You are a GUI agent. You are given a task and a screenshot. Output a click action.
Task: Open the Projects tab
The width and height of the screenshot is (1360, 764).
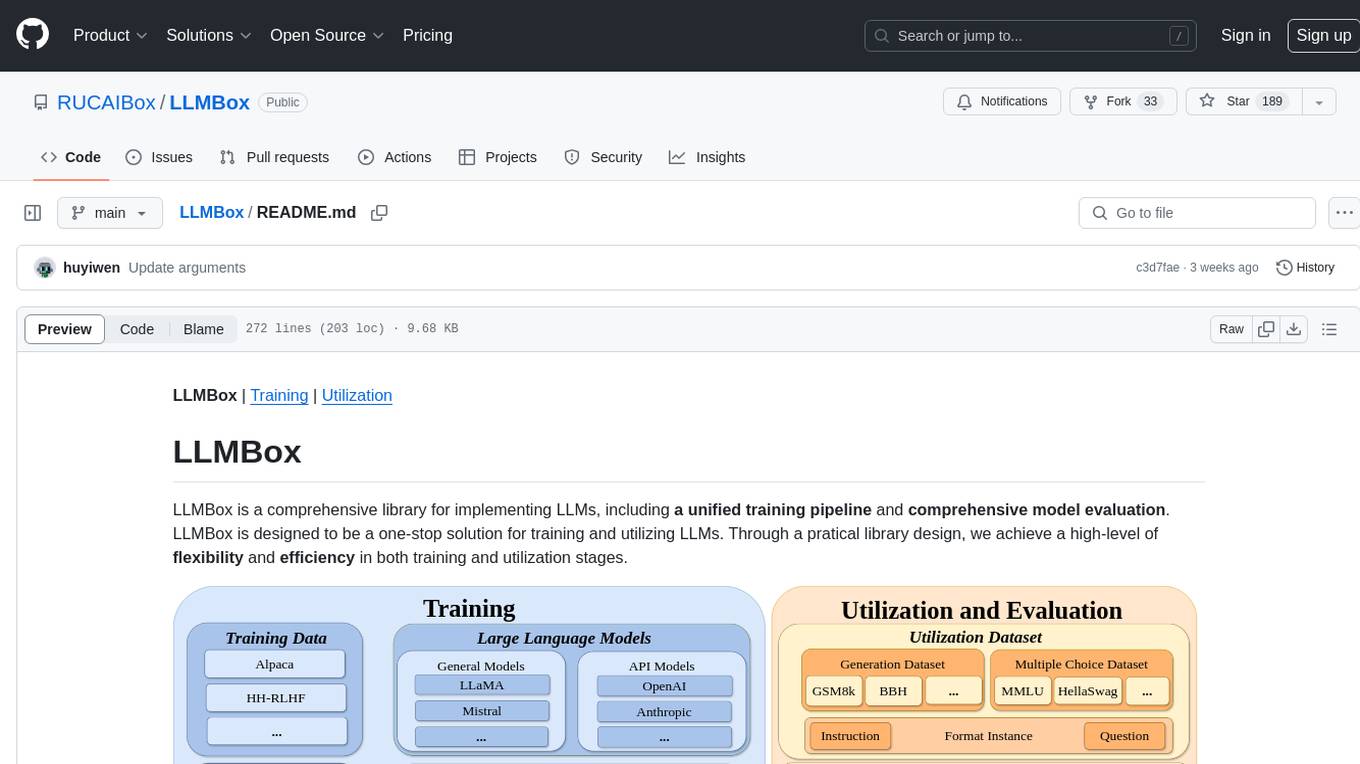coord(497,157)
